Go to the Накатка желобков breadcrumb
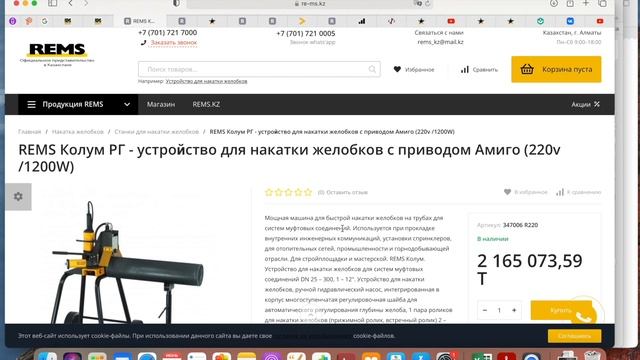Screen dimensions: 640x360 coord(78,132)
